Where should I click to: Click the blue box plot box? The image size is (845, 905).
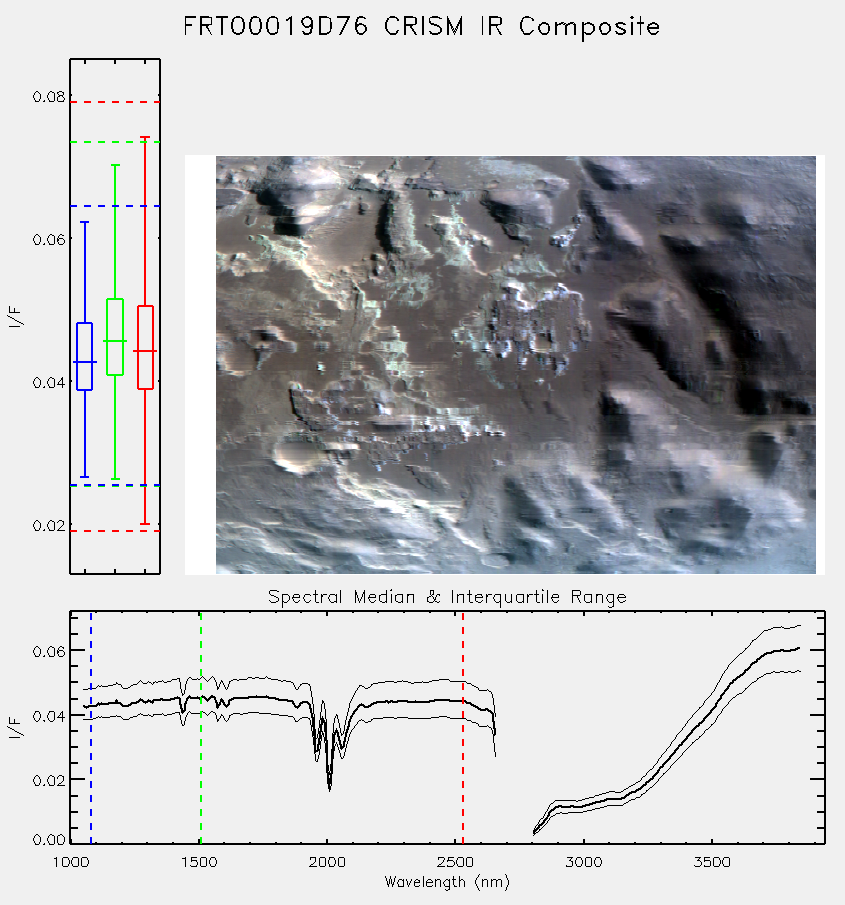(85, 356)
